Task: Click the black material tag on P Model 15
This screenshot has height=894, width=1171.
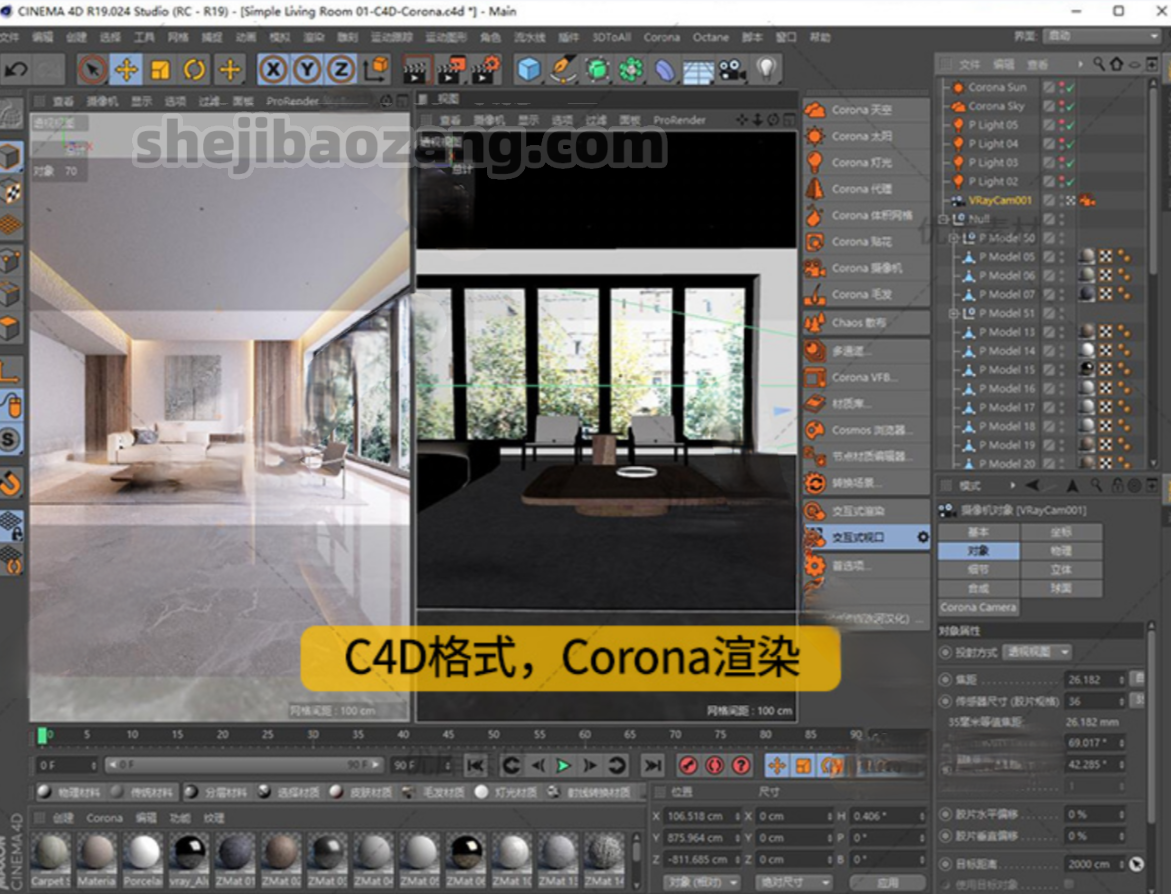Action: pyautogui.click(x=1087, y=369)
